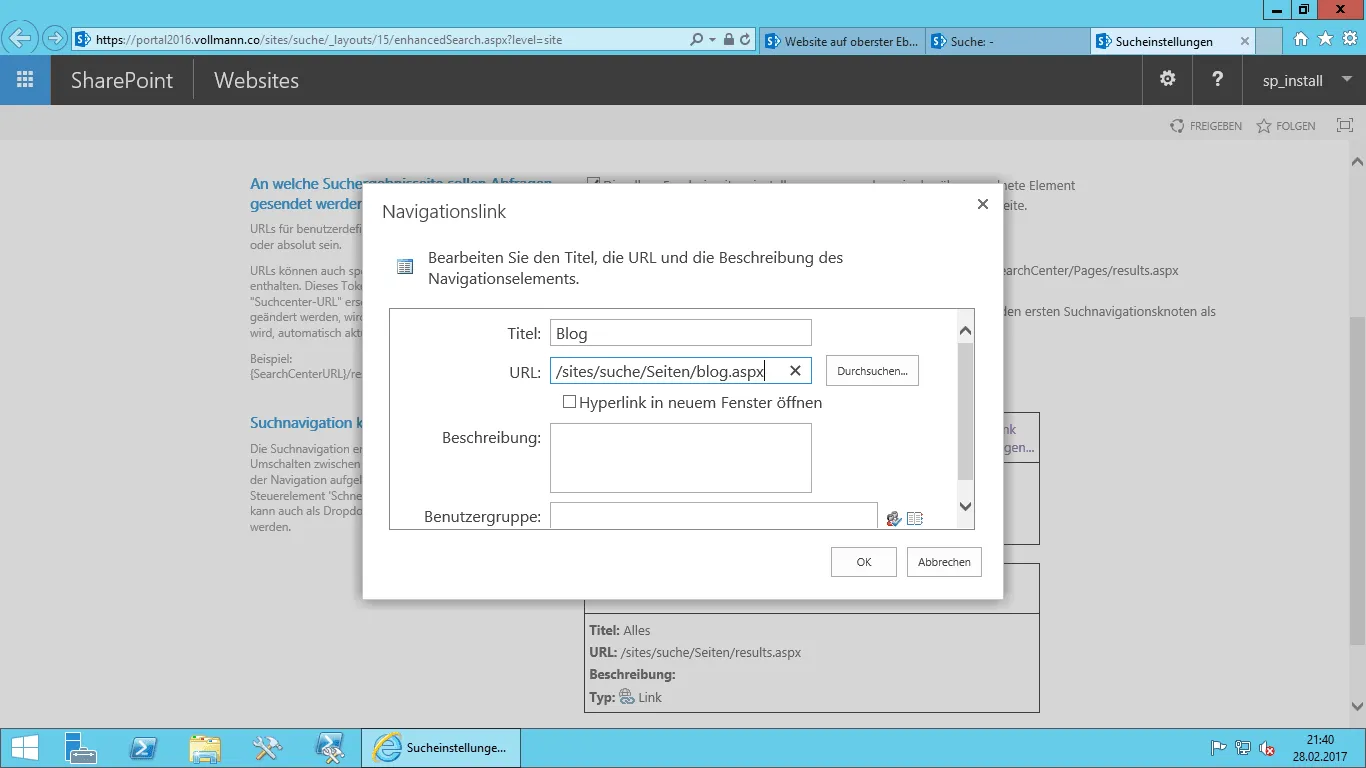Open the Favorites star icon
Viewport: 1366px width, 768px height.
(1325, 39)
